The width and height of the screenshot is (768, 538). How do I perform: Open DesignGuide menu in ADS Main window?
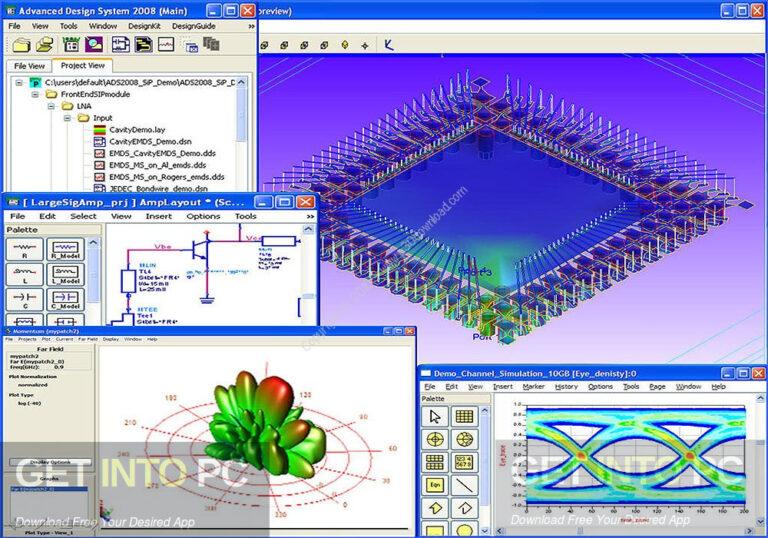click(x=193, y=26)
